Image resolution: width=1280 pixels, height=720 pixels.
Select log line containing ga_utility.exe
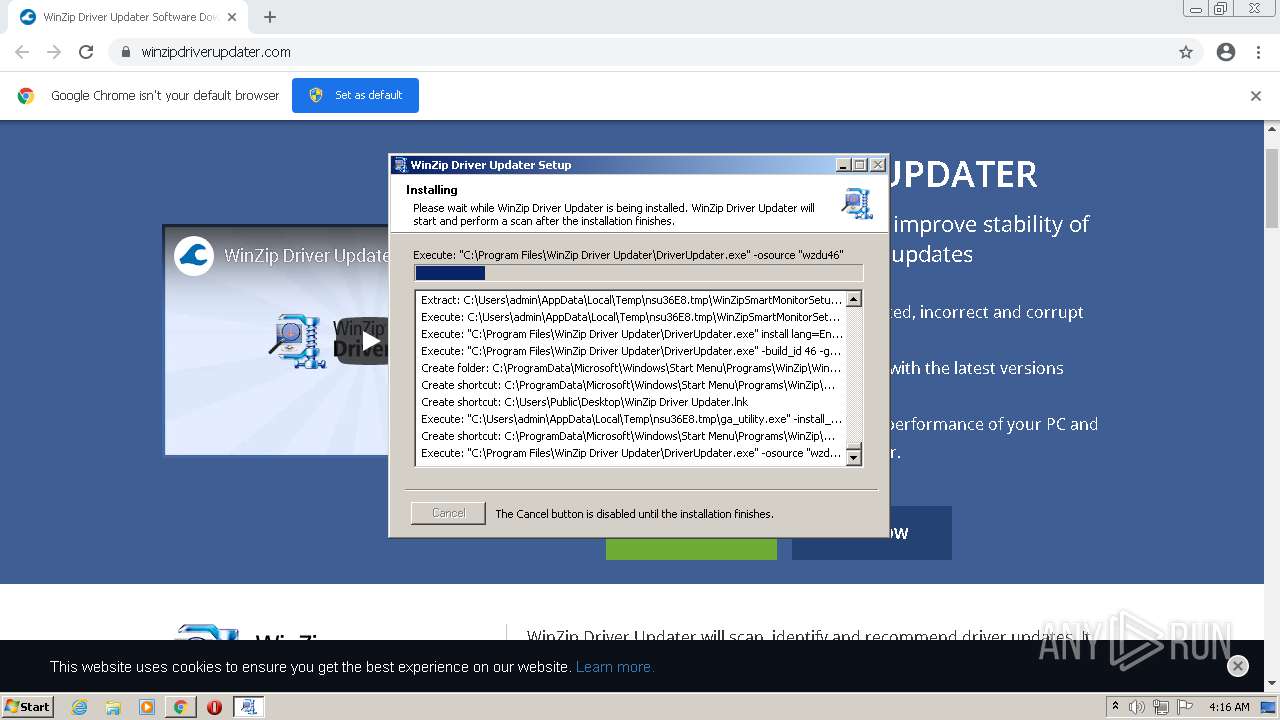coord(632,419)
